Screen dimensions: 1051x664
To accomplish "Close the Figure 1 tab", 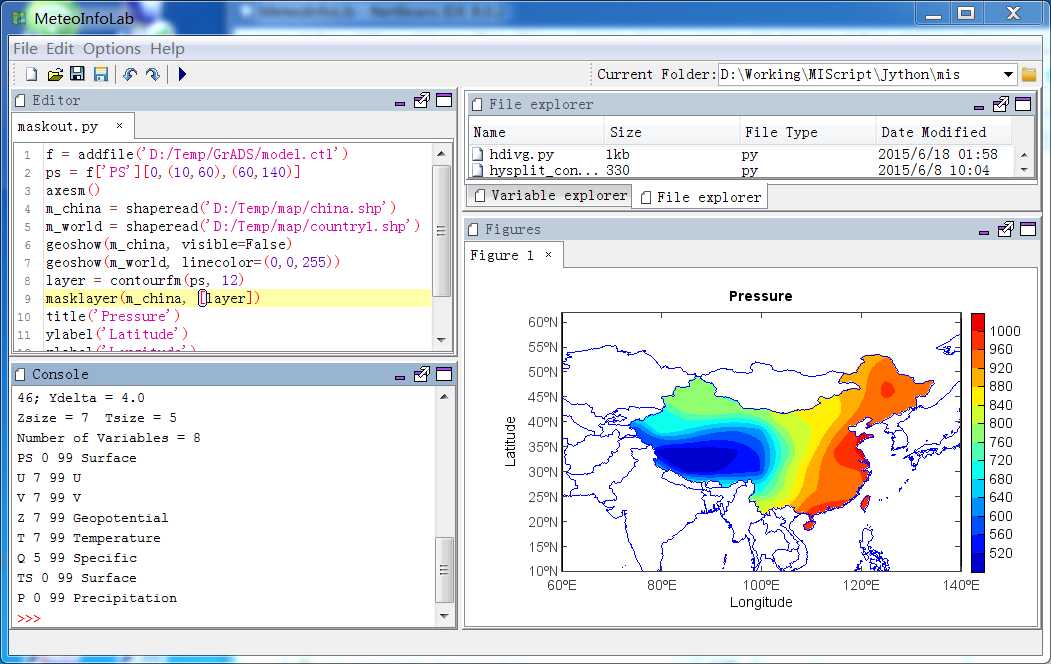I will 548,255.
